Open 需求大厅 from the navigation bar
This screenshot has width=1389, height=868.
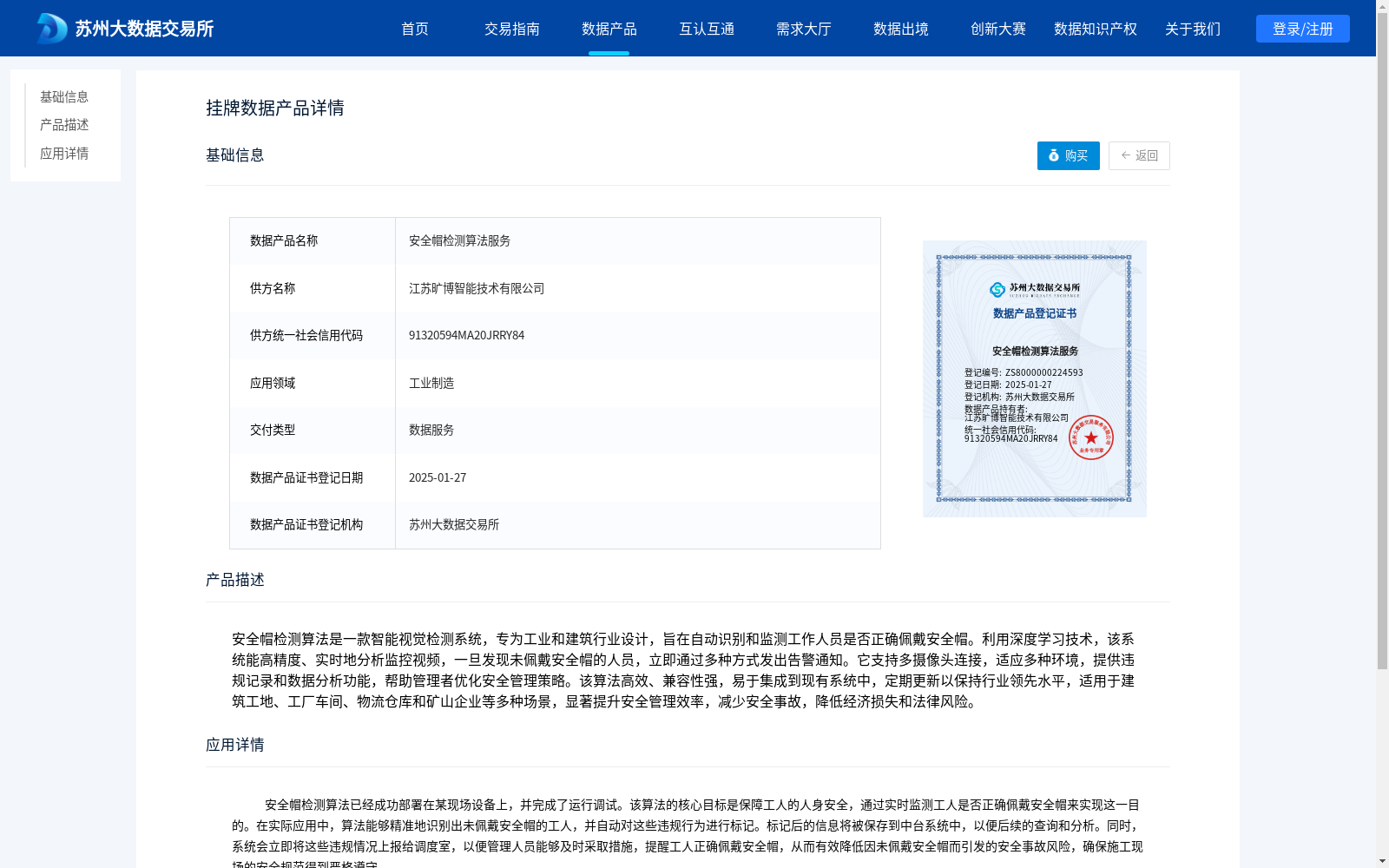[804, 29]
